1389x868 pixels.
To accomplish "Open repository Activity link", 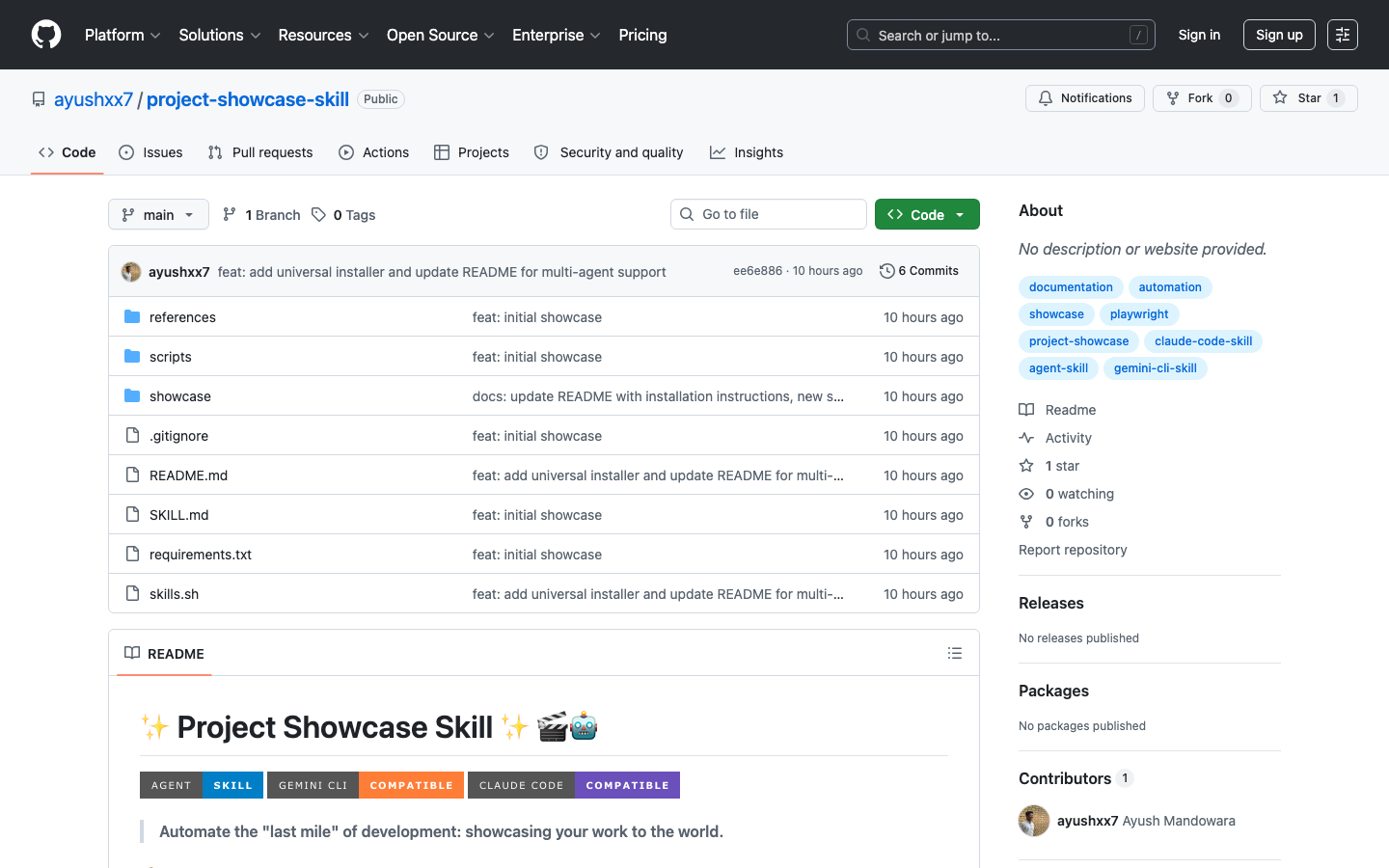I will pos(1055,438).
